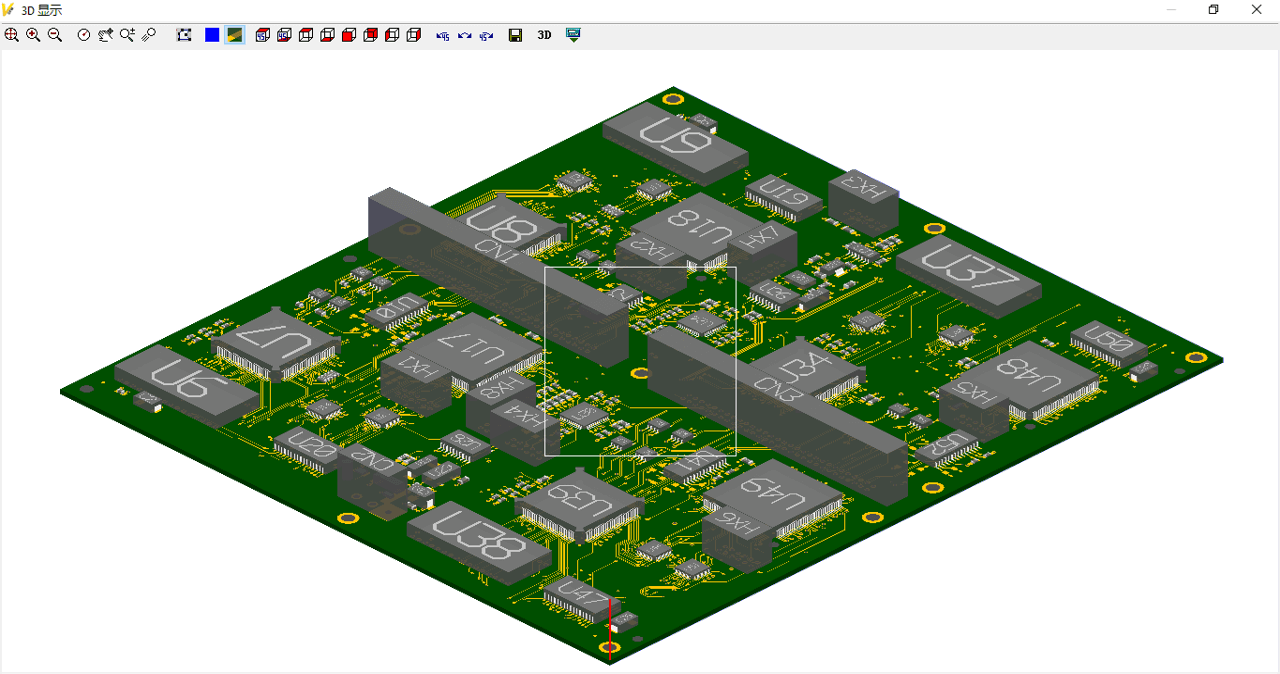
Task: Click the fit-board bounding box icon
Action: point(184,35)
